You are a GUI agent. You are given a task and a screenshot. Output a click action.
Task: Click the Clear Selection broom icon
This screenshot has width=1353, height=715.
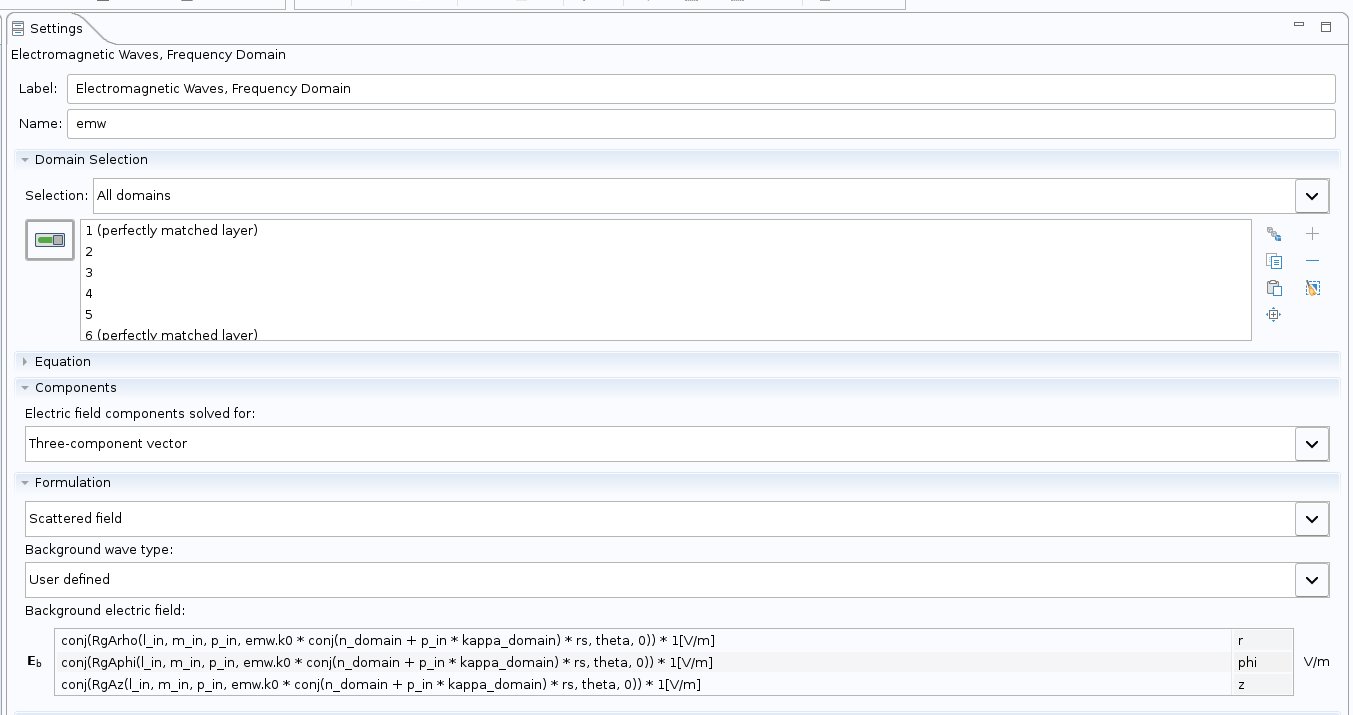click(1313, 288)
